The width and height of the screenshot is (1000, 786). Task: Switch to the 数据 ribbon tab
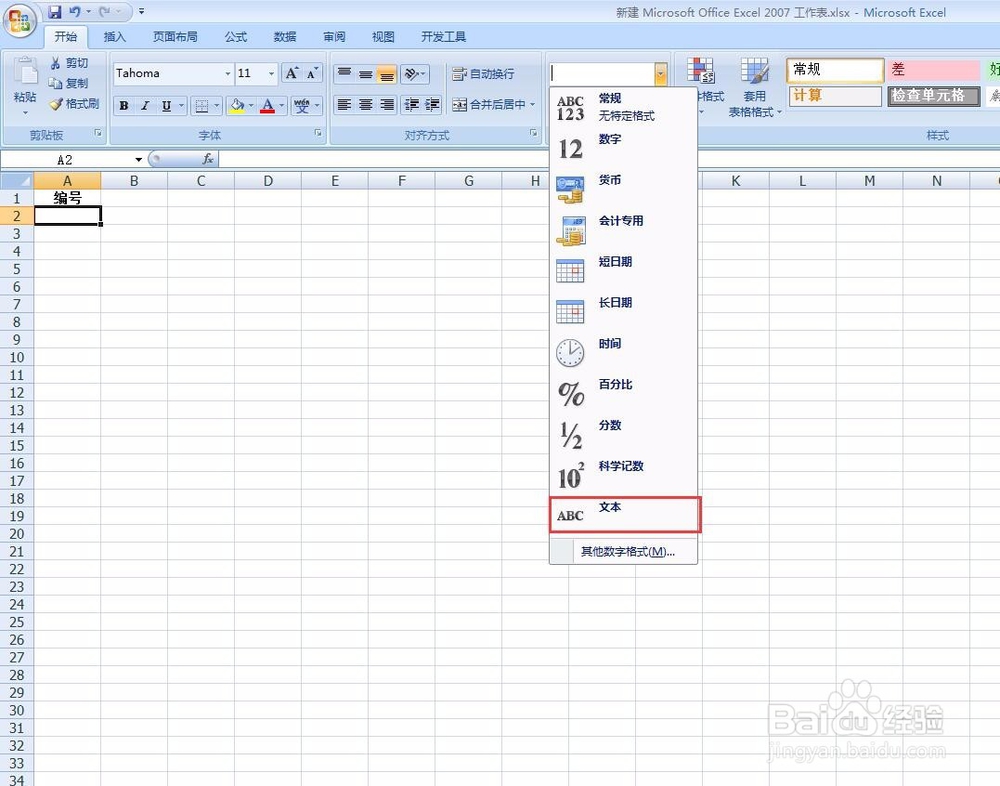point(284,37)
